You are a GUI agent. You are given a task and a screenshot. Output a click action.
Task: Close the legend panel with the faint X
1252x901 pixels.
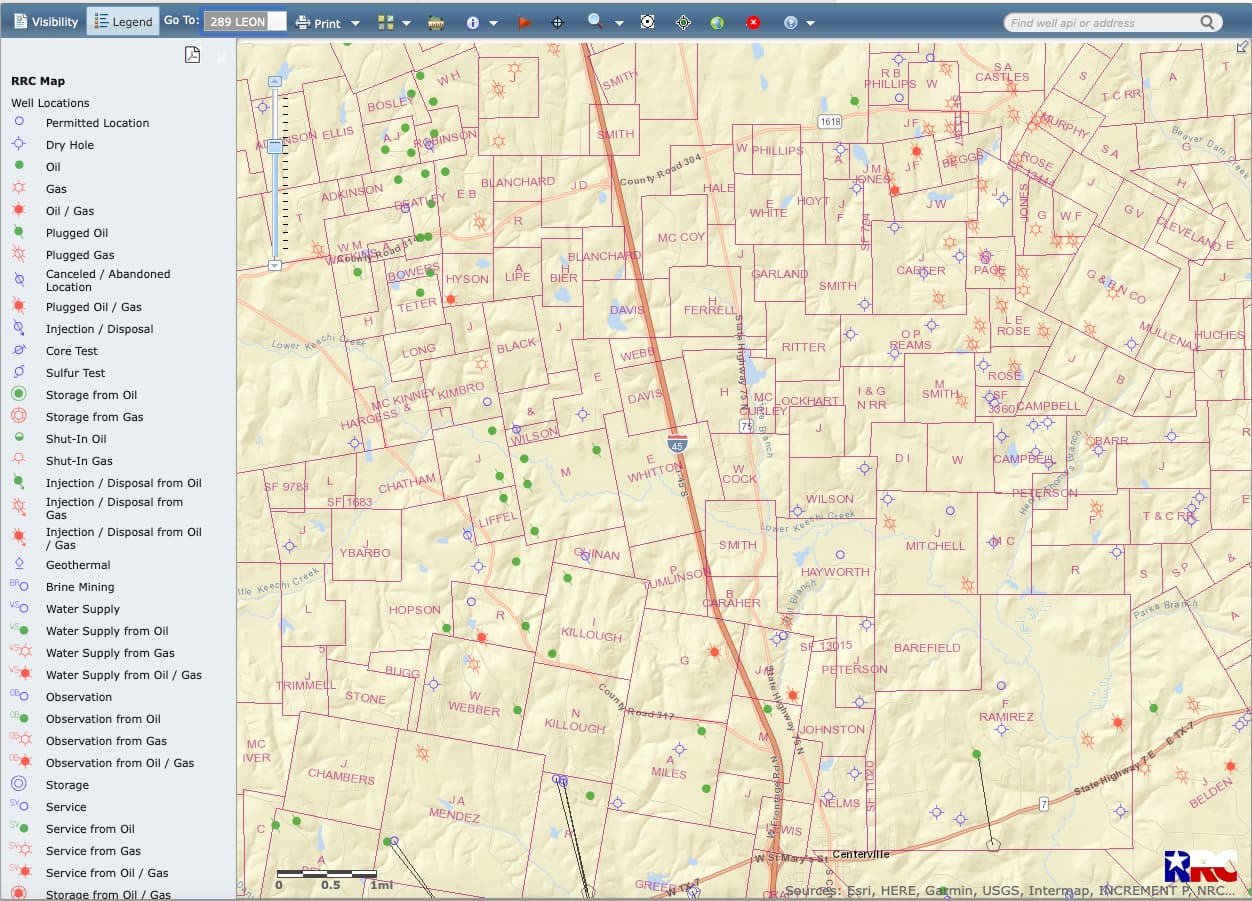pos(221,58)
